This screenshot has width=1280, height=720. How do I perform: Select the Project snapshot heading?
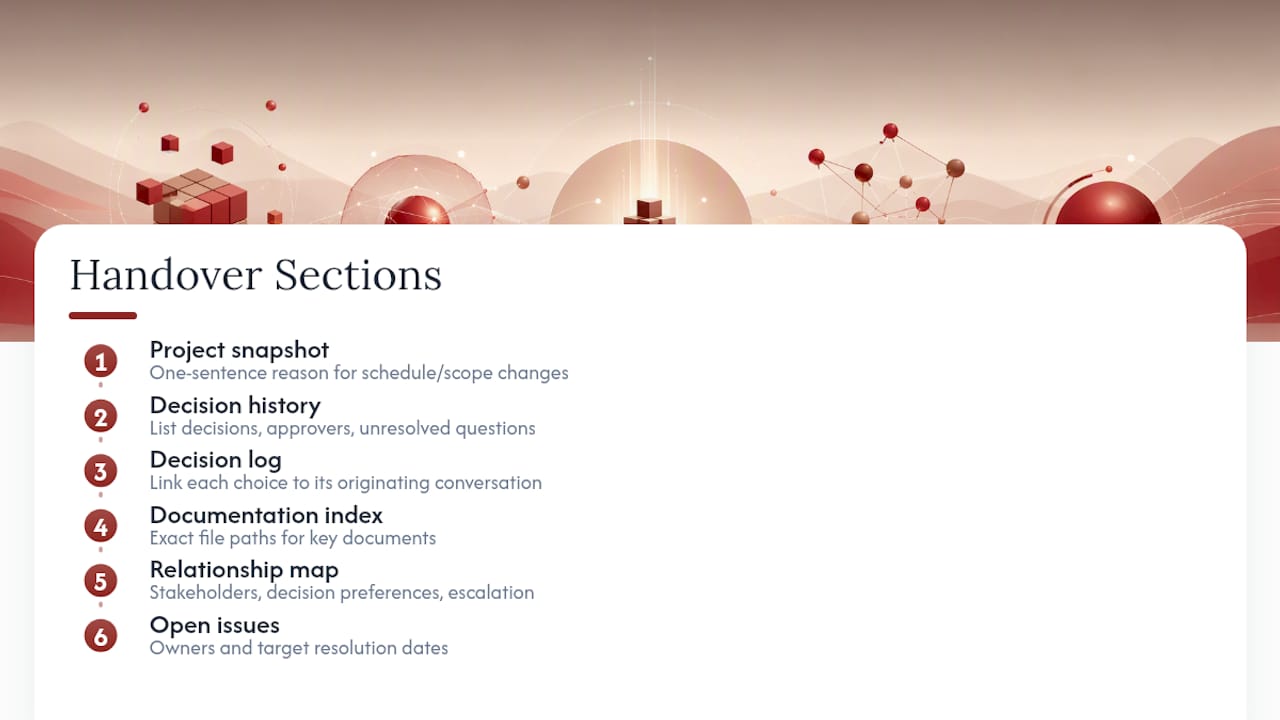(x=239, y=350)
